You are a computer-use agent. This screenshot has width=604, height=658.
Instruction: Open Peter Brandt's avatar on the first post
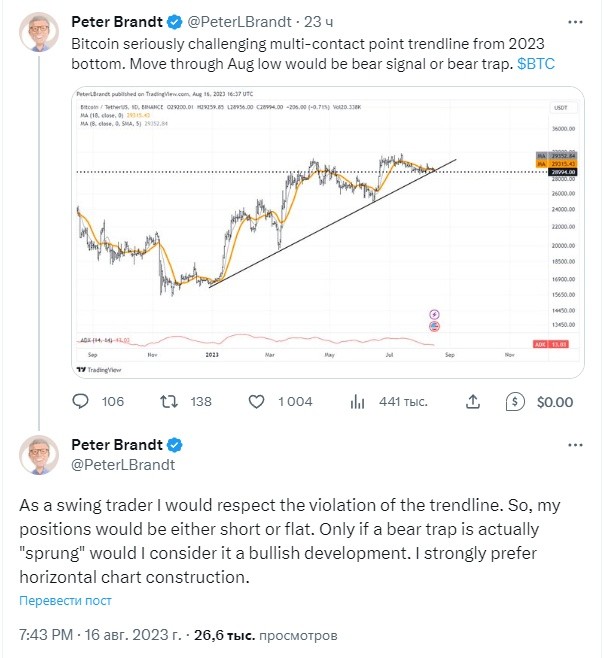(x=39, y=32)
